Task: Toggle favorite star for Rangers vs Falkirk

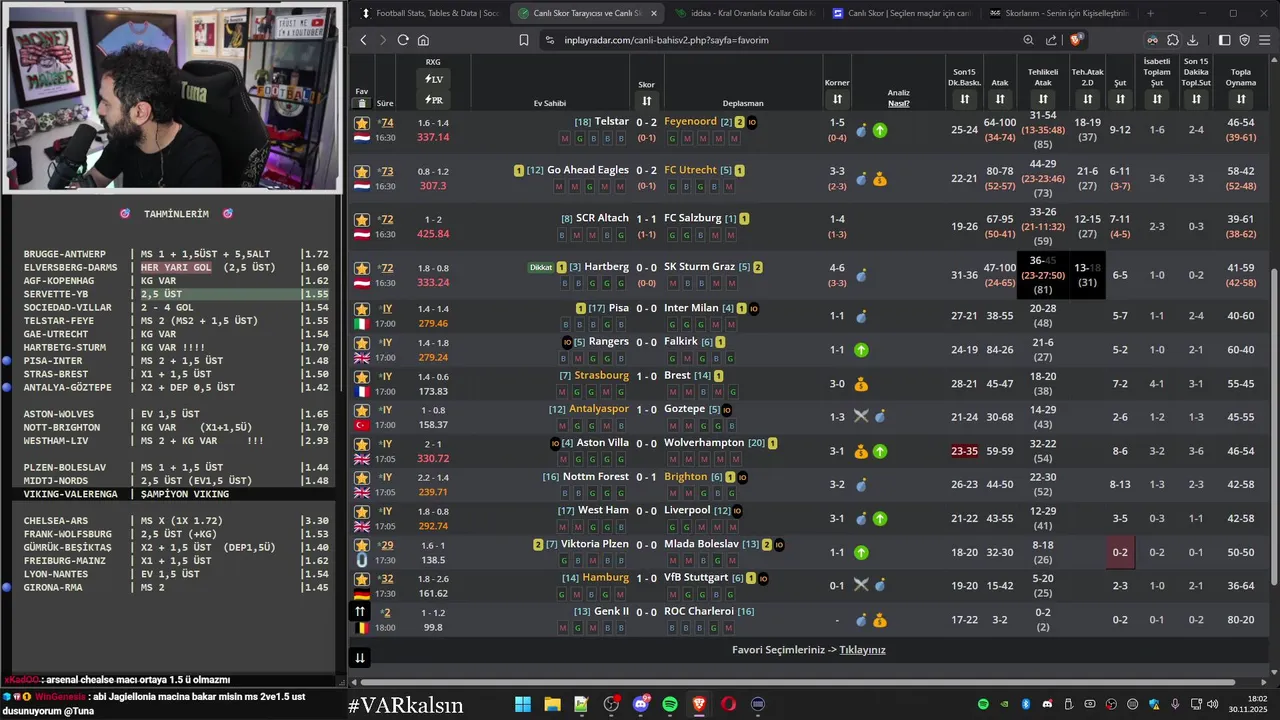Action: click(x=361, y=343)
